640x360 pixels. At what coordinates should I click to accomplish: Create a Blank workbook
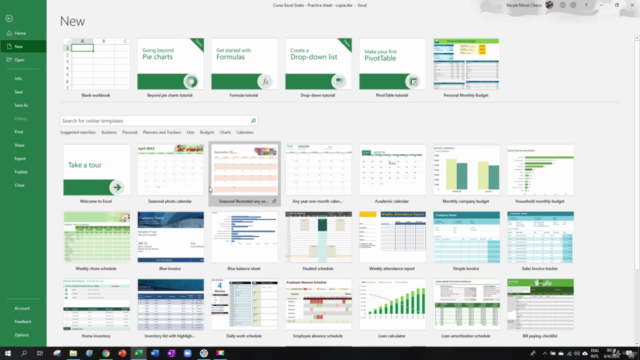pos(96,68)
